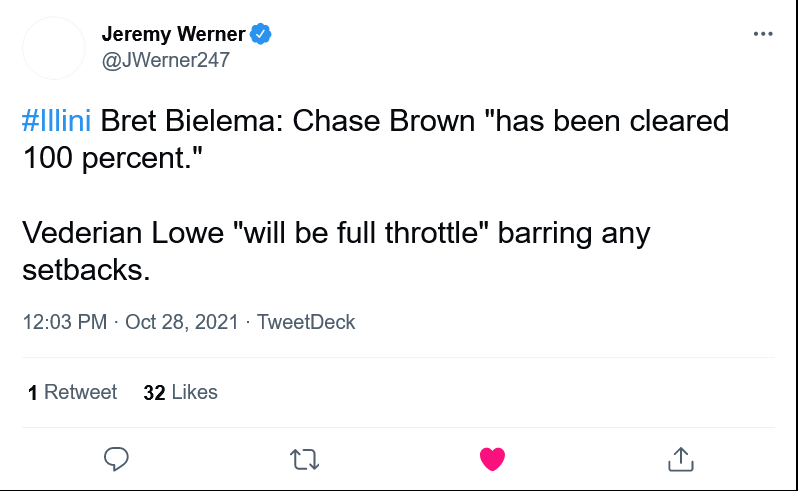798x491 pixels.
Task: Click the word 'setbacks.' in the tweet
Action: (85, 270)
